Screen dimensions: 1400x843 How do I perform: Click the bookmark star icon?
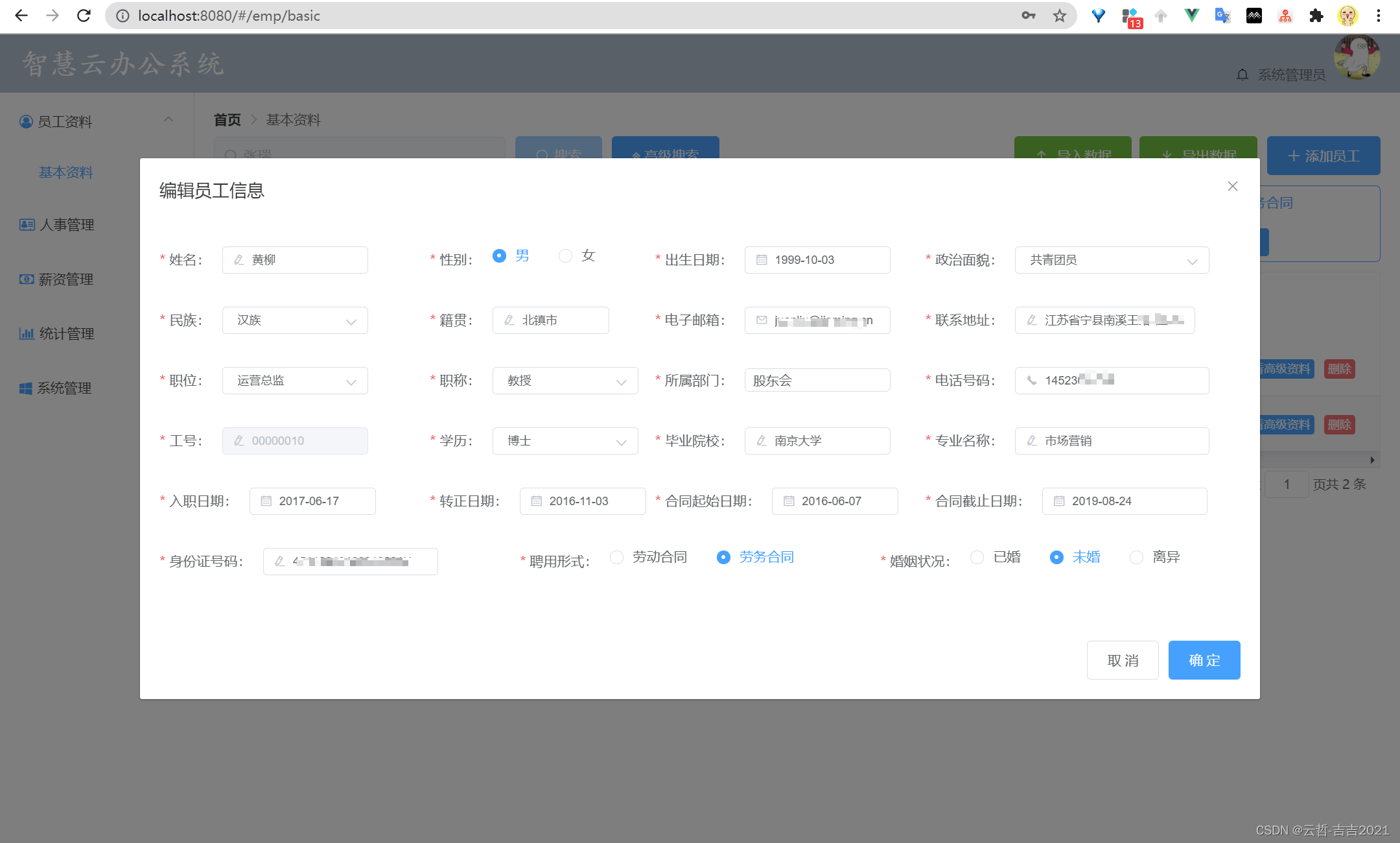coord(1059,16)
